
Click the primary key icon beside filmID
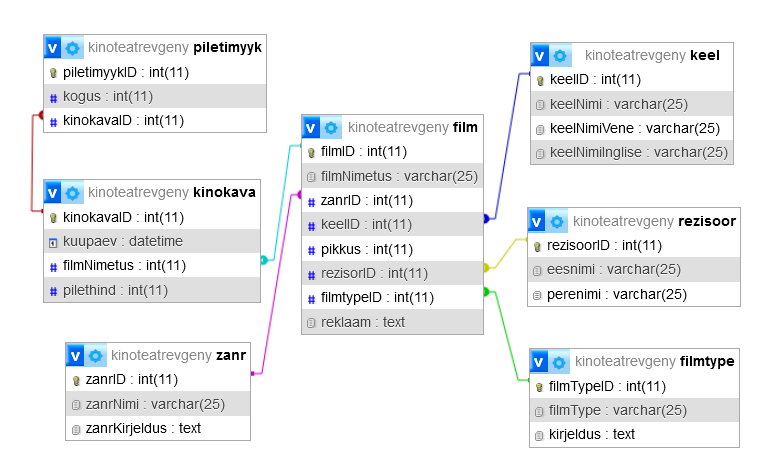[x=311, y=152]
